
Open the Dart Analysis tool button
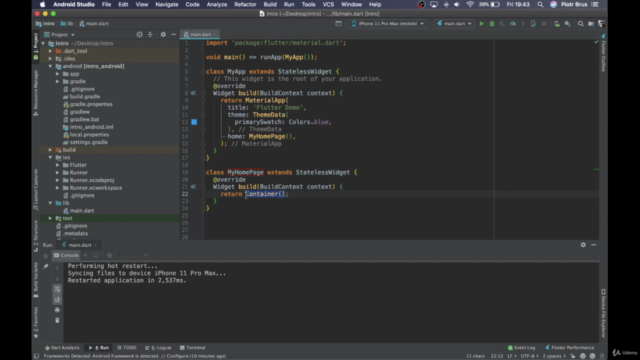tap(62, 348)
